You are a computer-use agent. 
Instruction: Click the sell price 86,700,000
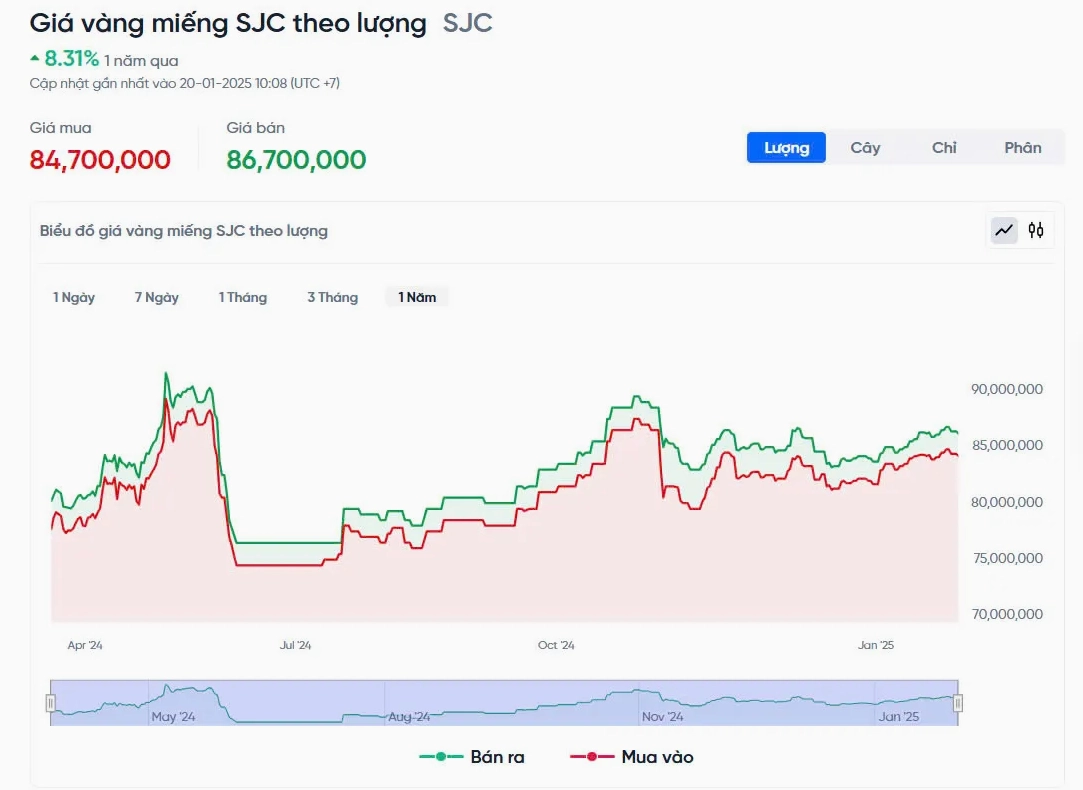(296, 160)
